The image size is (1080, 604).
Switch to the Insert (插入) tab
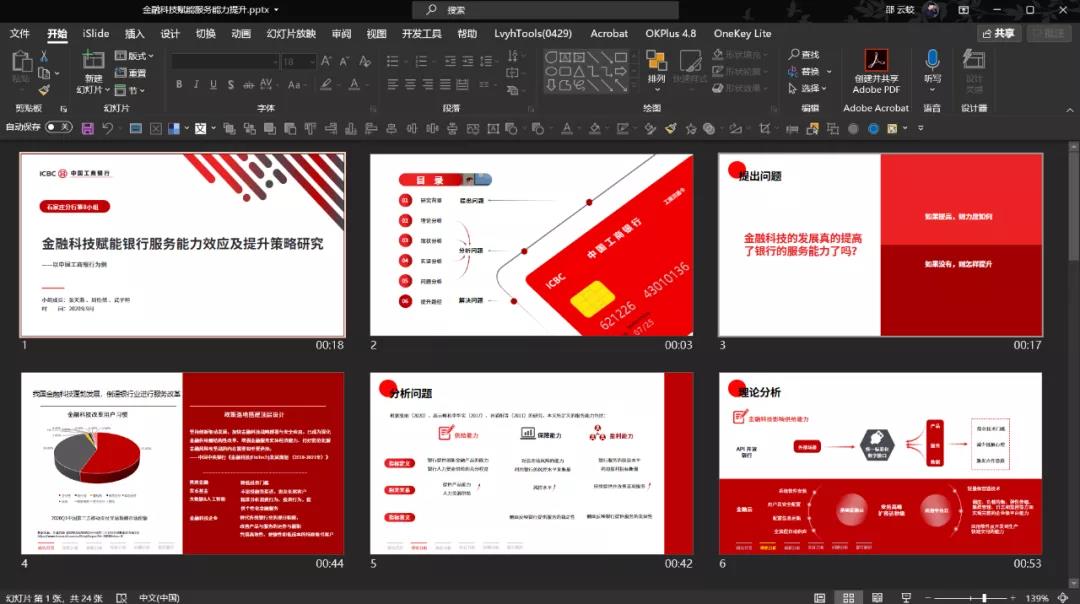[x=134, y=33]
